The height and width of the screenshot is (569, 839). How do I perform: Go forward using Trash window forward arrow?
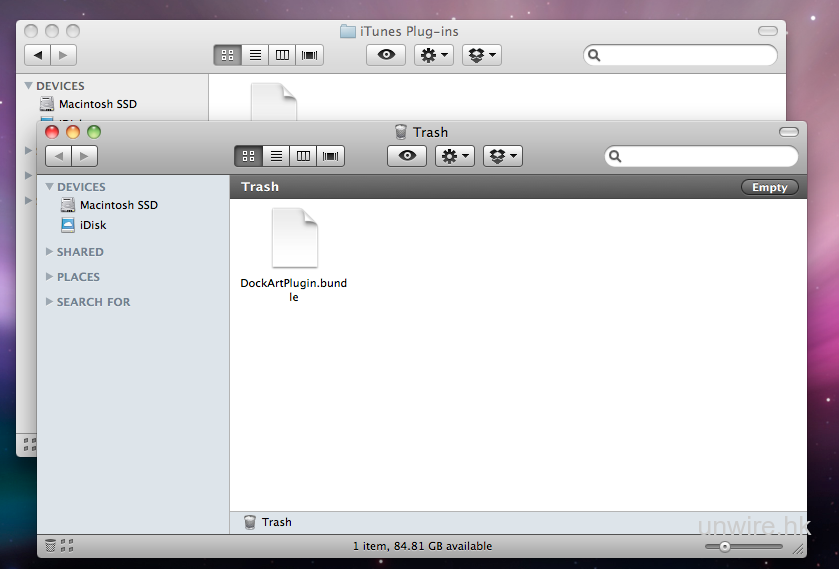(x=85, y=156)
